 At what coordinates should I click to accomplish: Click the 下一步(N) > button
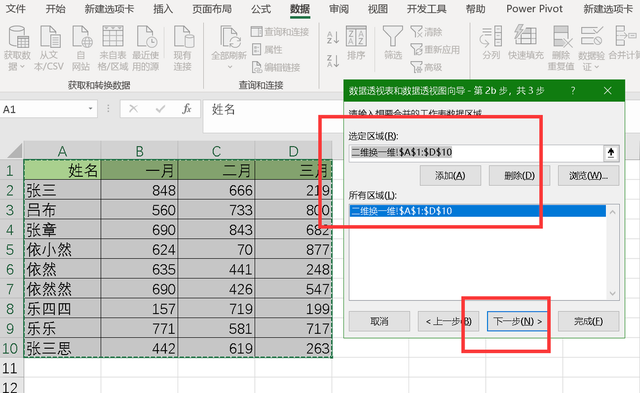tap(517, 322)
